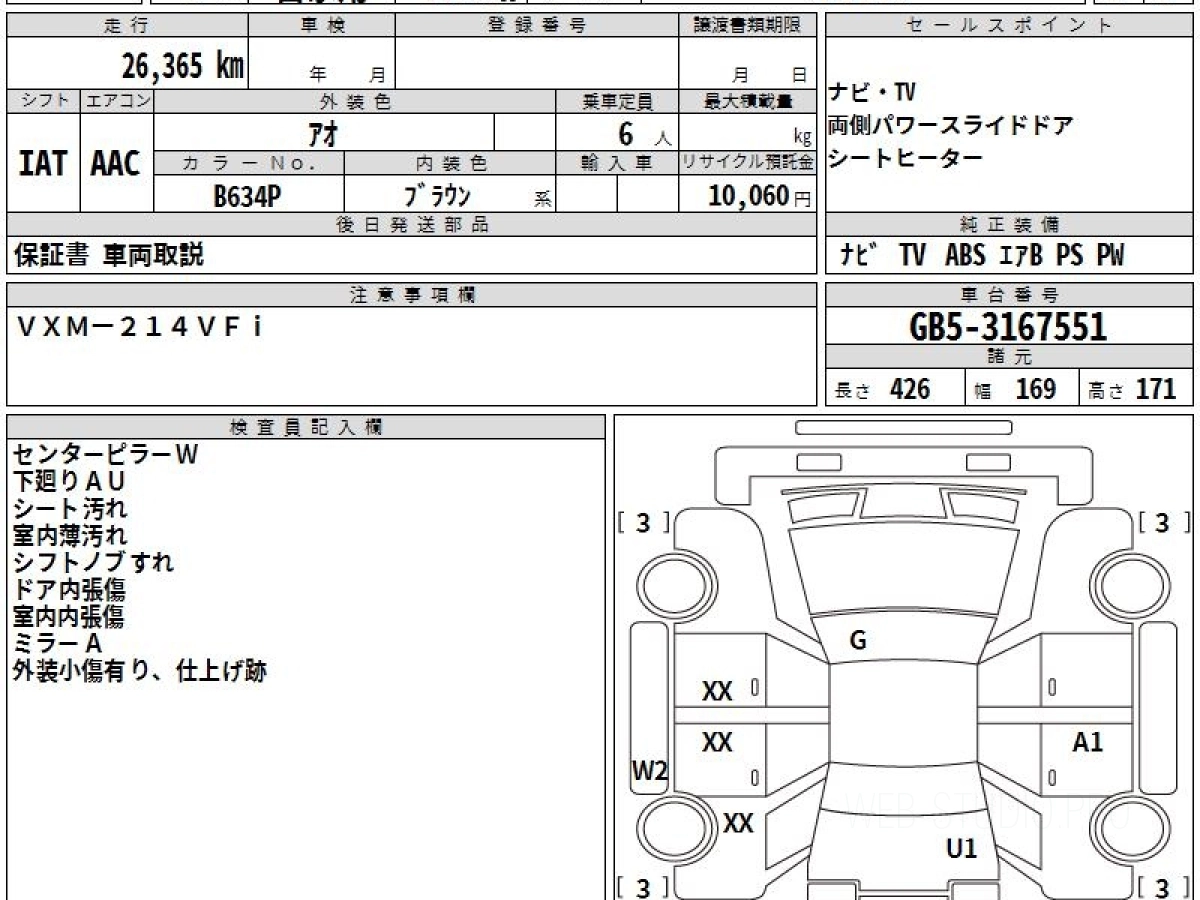1200x900 pixels.
Task: Select note 外装小傷有り、仕上げ跡
Action: [140, 671]
